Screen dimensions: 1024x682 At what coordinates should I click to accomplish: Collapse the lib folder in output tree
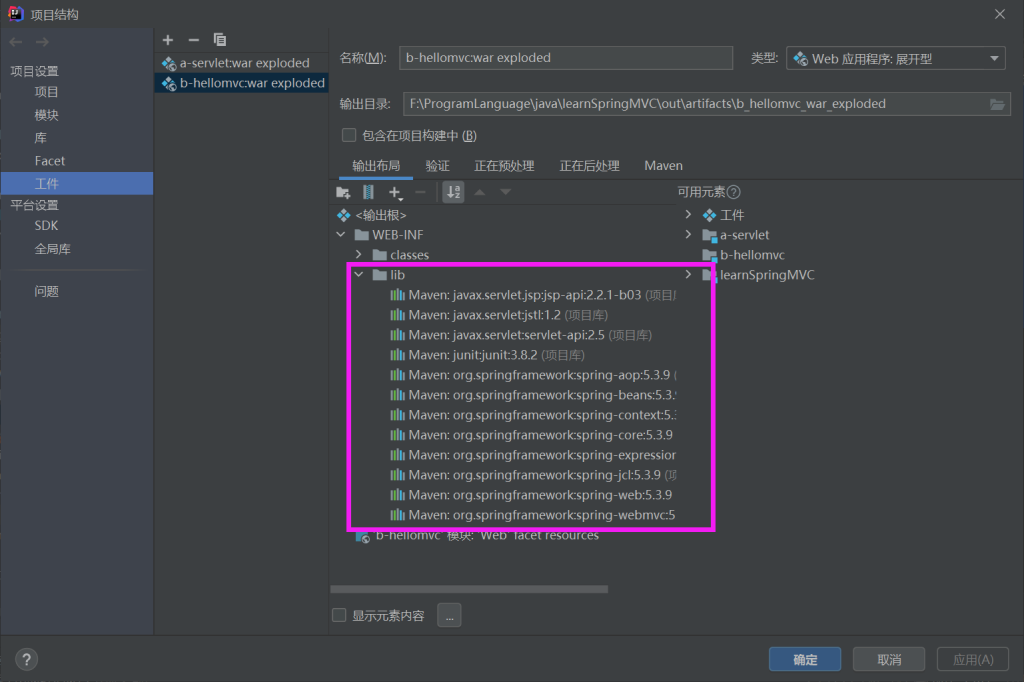(x=359, y=275)
